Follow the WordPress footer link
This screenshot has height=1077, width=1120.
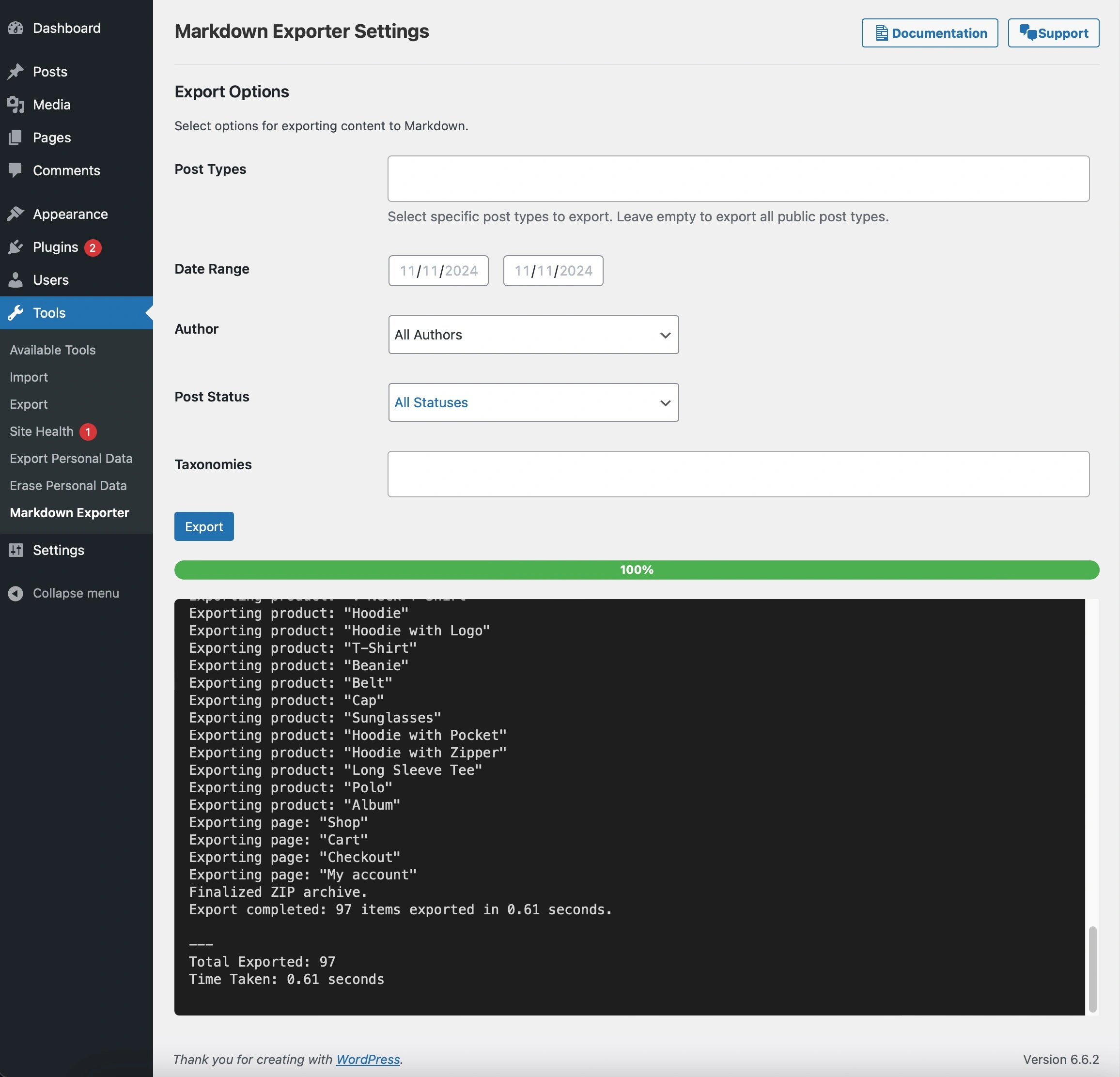tap(368, 1059)
